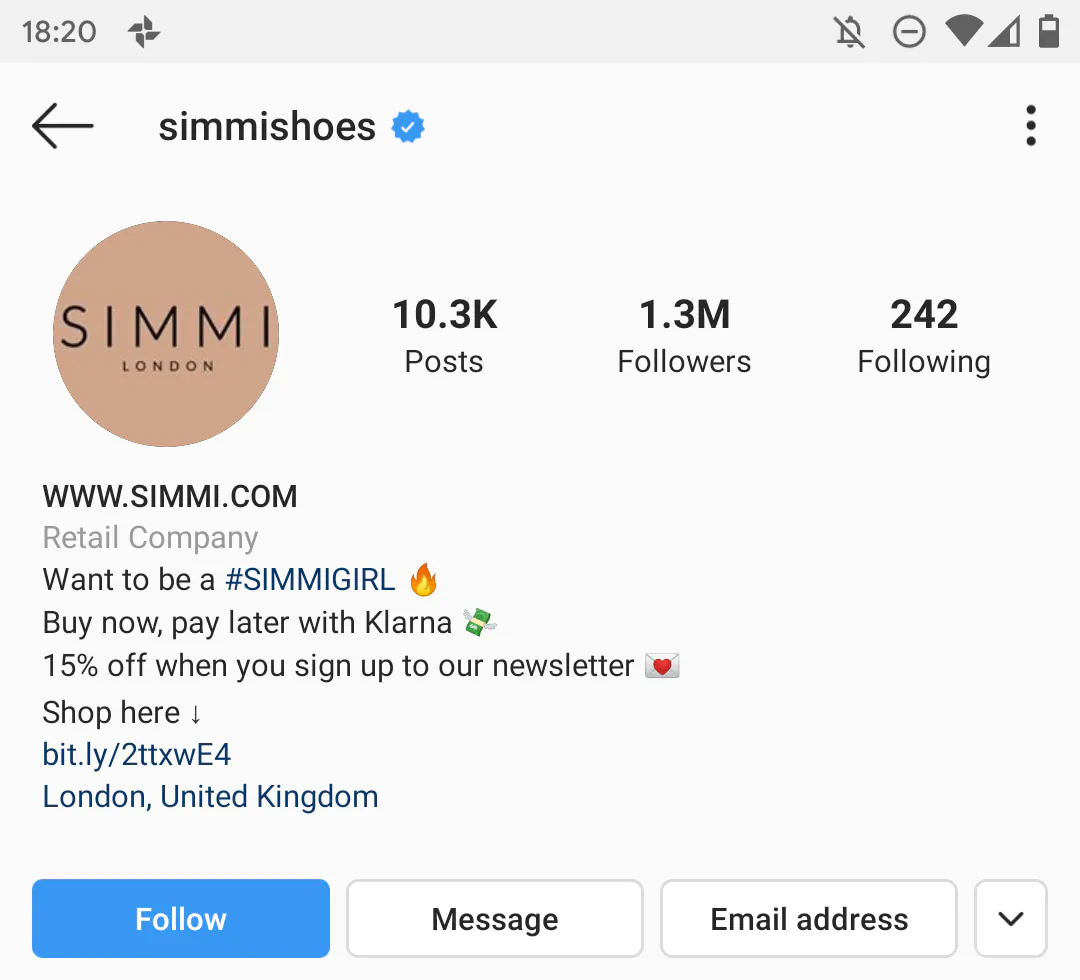Tap the Wi-Fi signal status icon
This screenshot has width=1080, height=980.
tap(964, 32)
